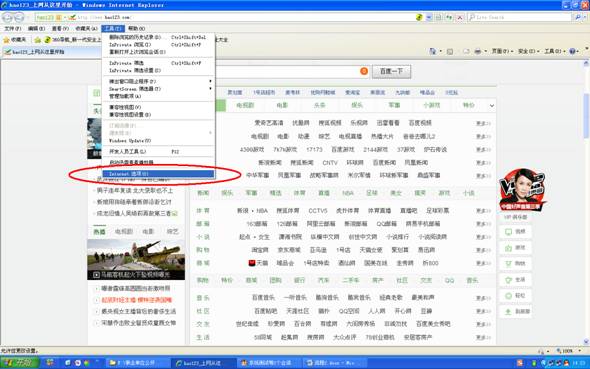
Task: Open the 帮助(H) menu
Action: coord(136,29)
